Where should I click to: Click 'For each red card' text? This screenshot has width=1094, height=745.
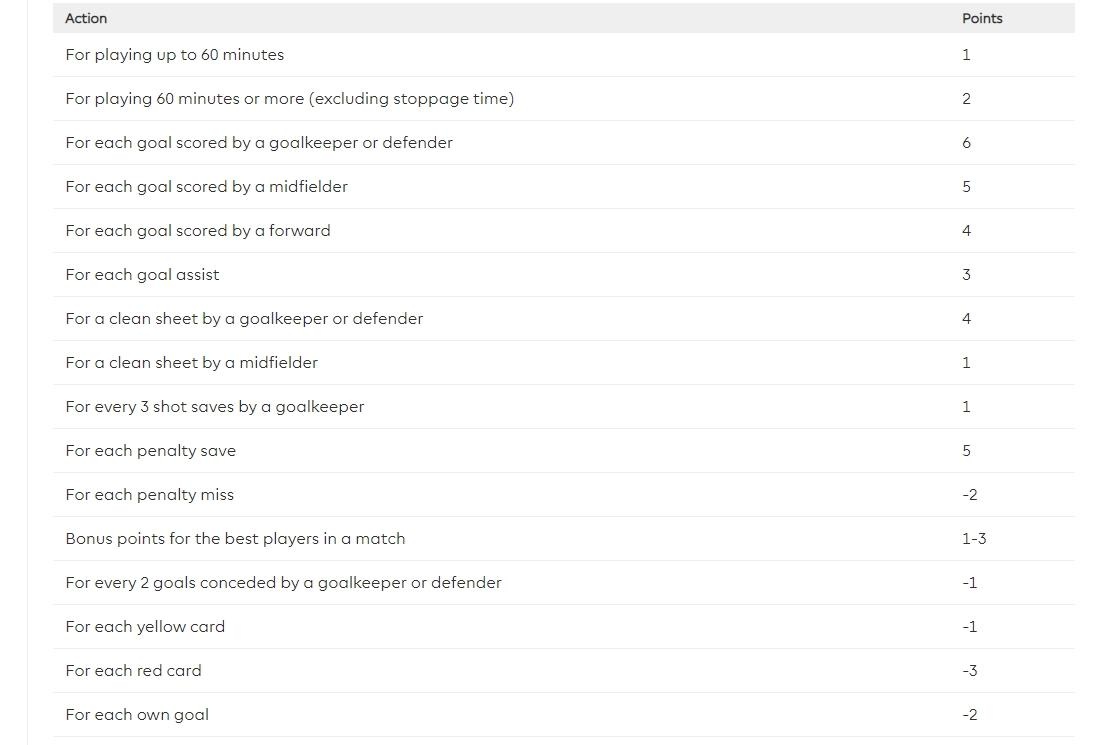pos(133,671)
